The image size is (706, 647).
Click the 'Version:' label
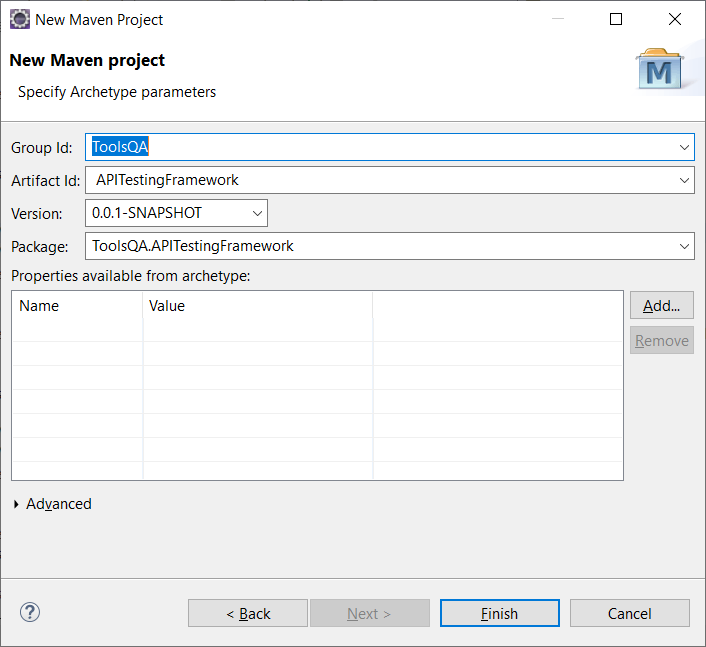tap(36, 213)
